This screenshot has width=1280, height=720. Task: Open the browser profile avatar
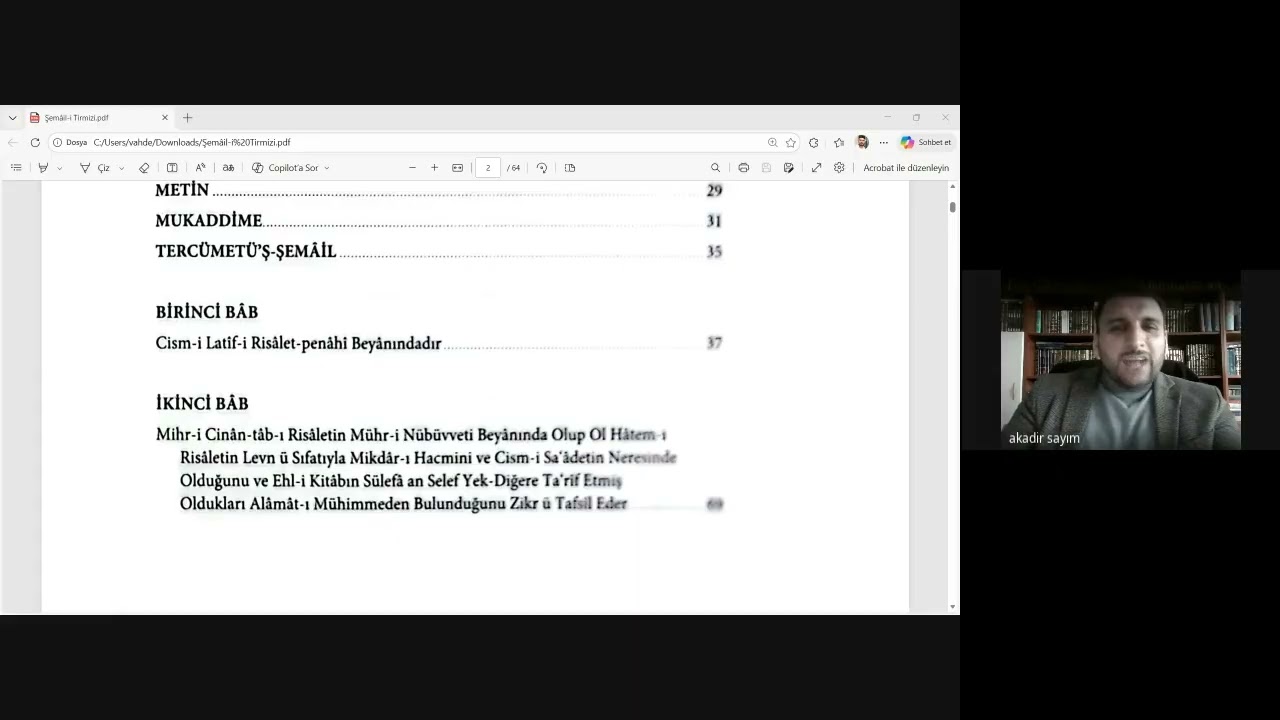click(862, 143)
